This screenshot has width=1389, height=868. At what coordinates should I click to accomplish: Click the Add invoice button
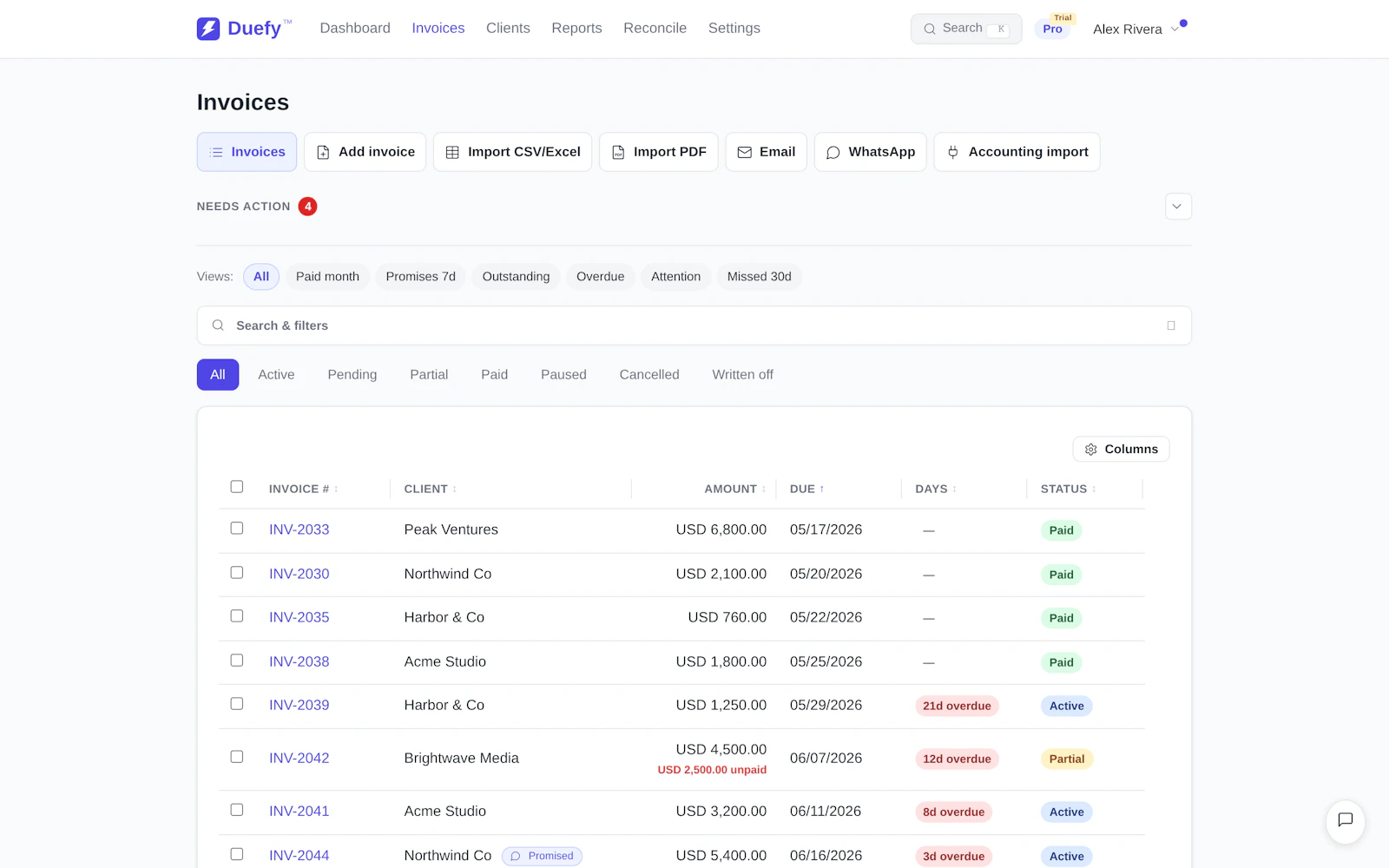click(x=365, y=152)
